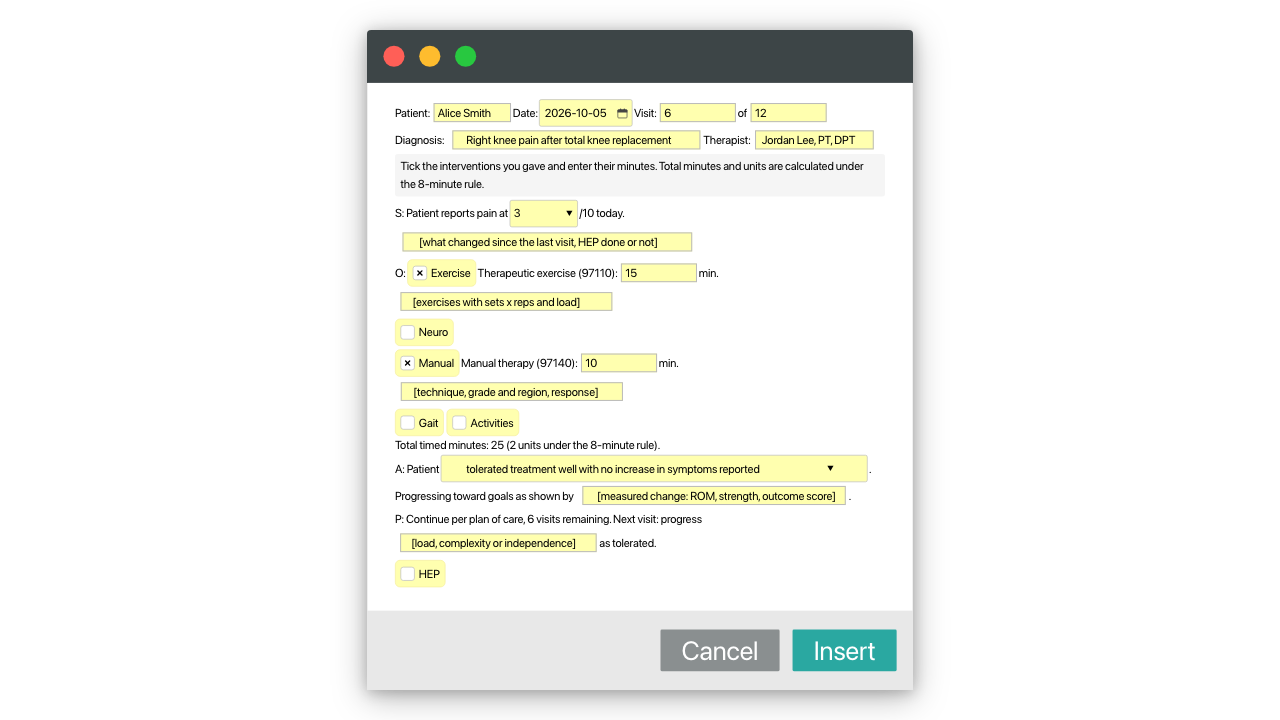Tick the Neuro checkbox
Viewport: 1280px width, 720px height.
click(408, 332)
